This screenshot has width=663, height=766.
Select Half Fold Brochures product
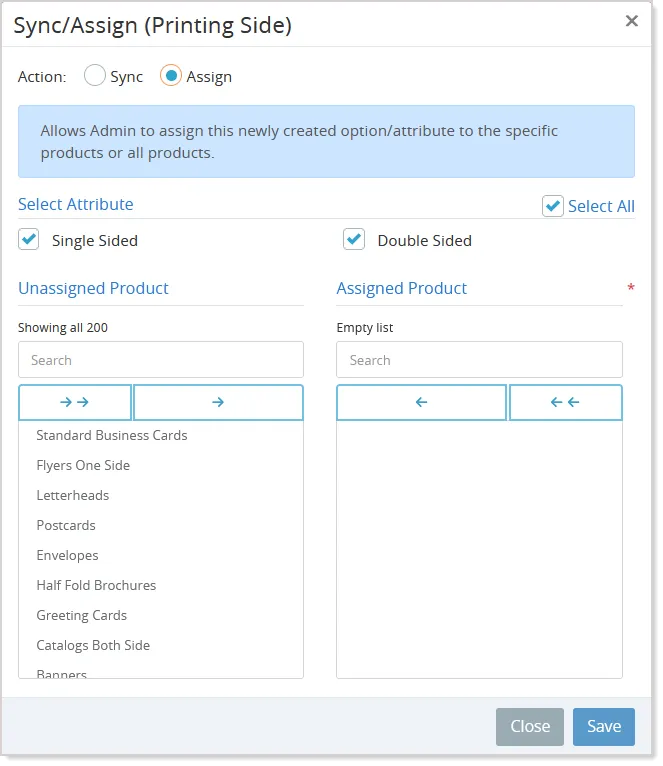point(161,585)
